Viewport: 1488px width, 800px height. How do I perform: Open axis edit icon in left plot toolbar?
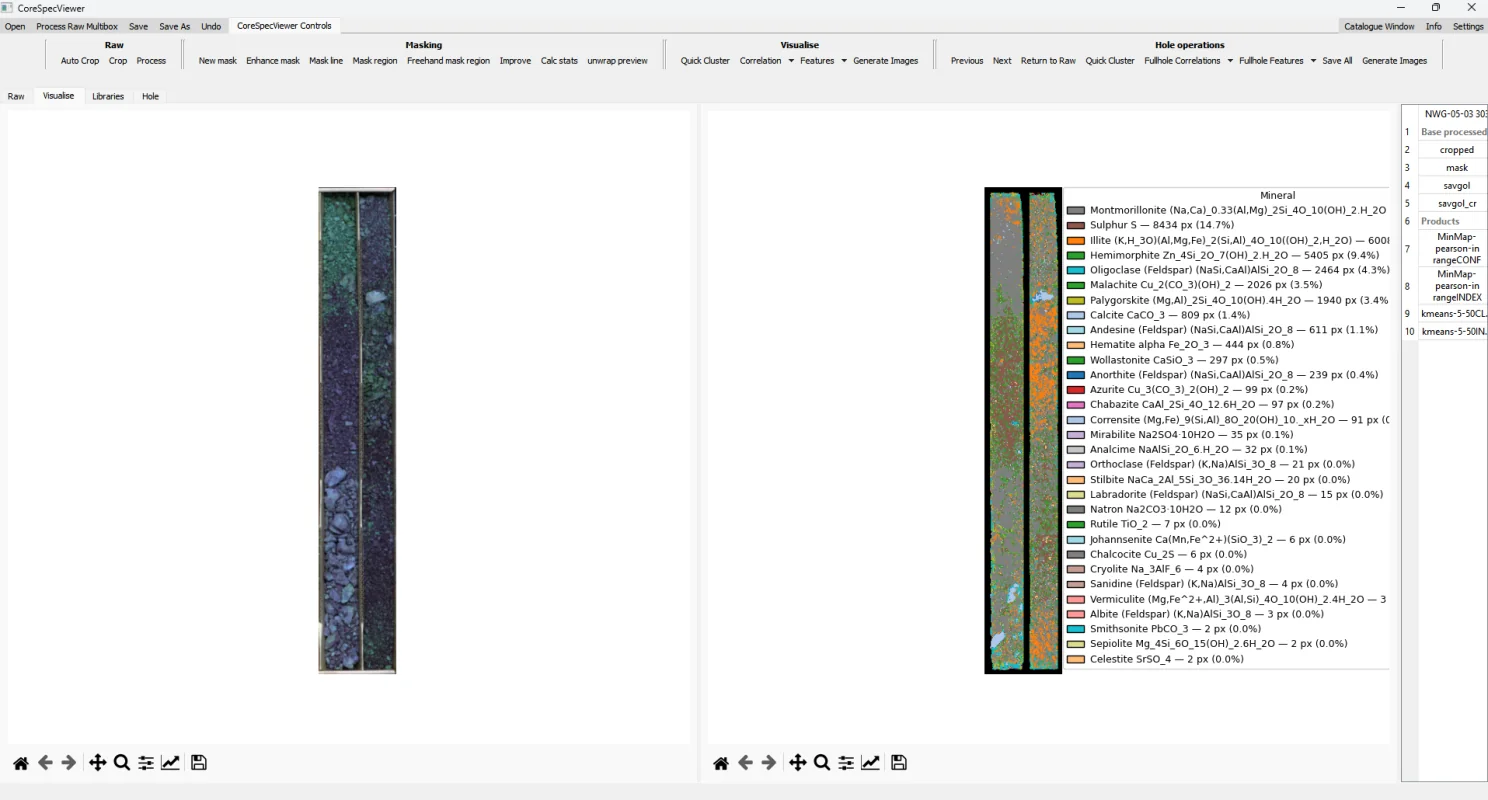pos(171,763)
